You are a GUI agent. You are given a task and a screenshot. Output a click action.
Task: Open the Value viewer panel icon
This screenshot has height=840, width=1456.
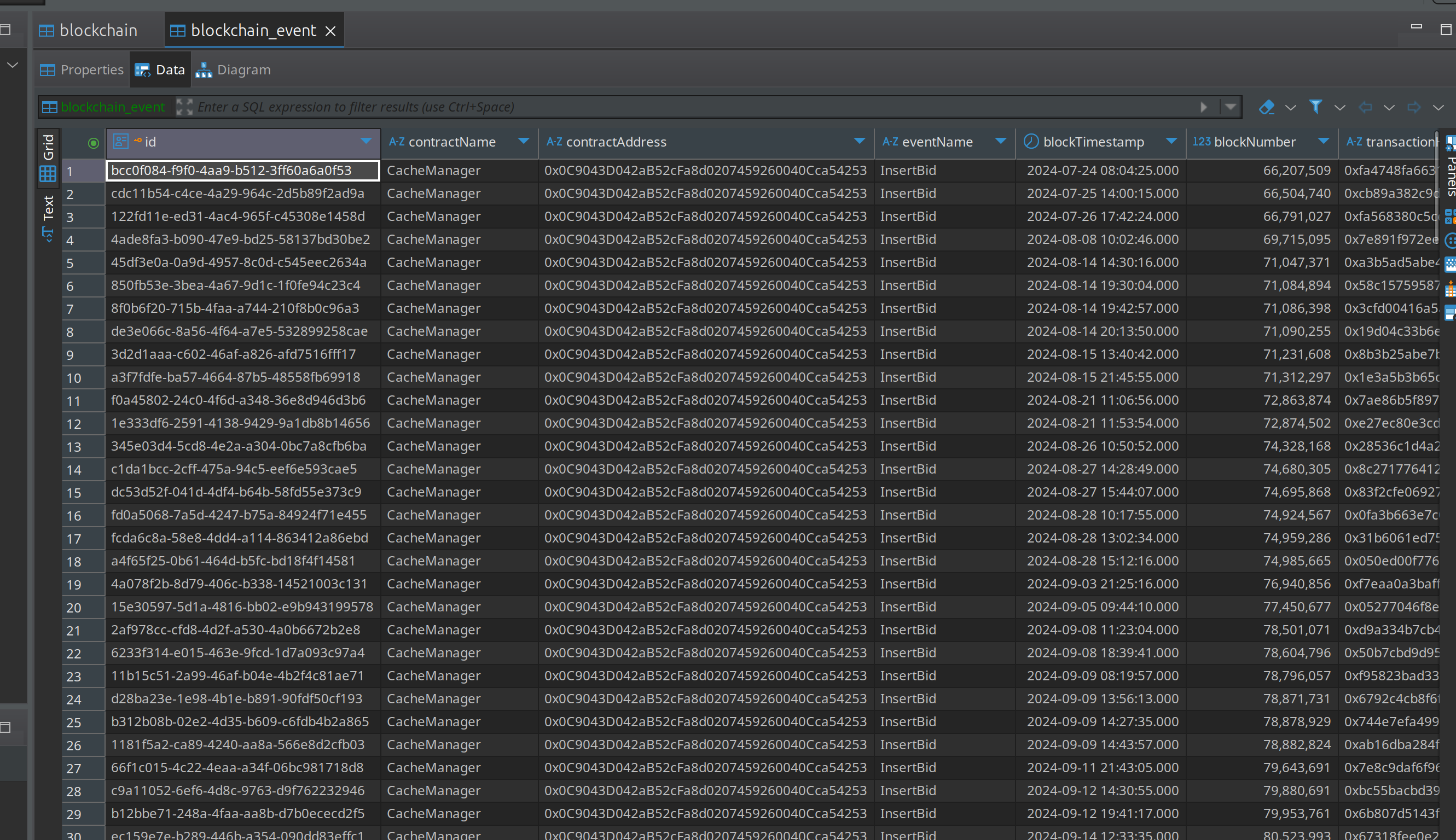[1450, 313]
